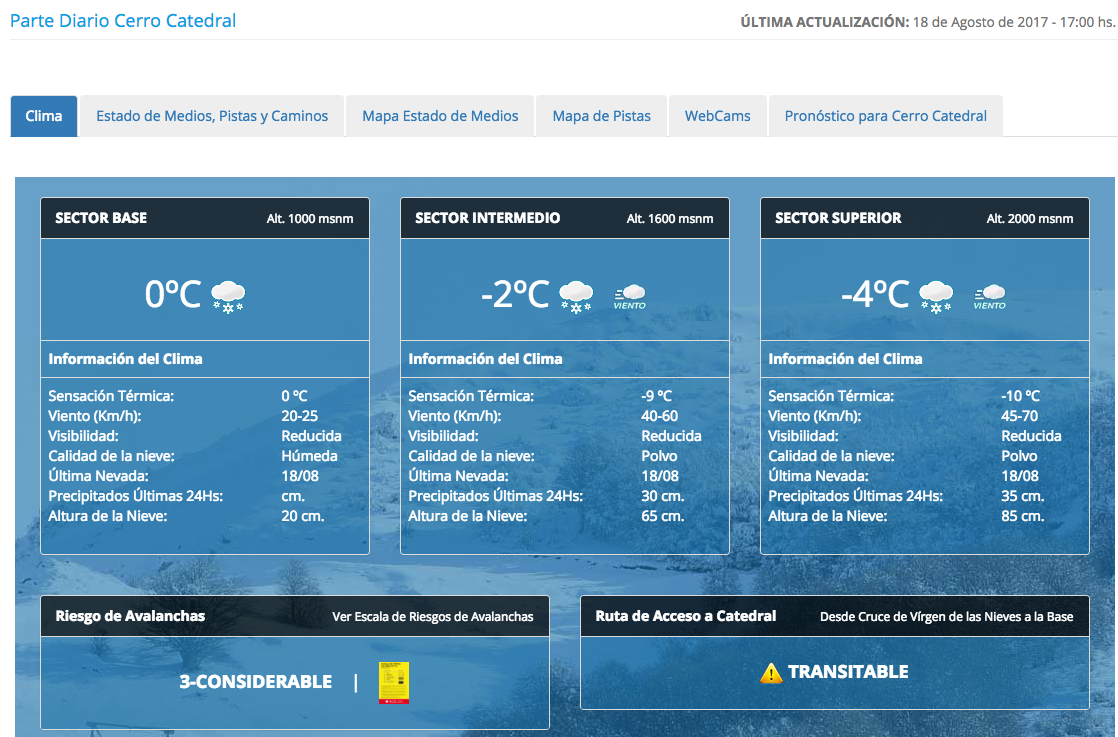Click the 20 cm. snow height value
Screen dimensions: 1118x737
[x=302, y=515]
